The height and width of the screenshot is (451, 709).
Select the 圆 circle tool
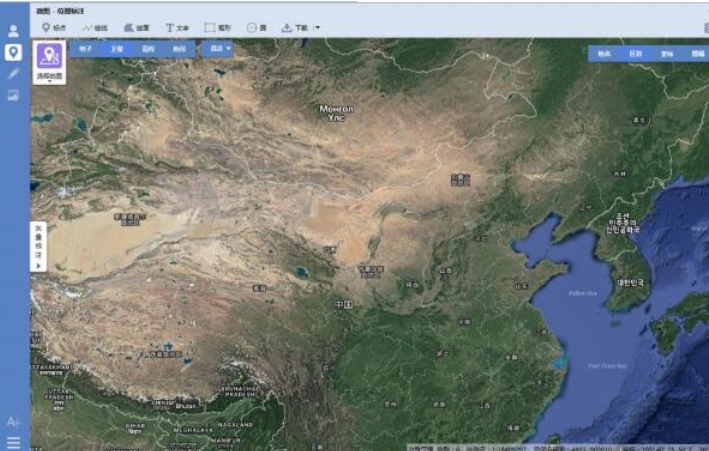tap(256, 28)
